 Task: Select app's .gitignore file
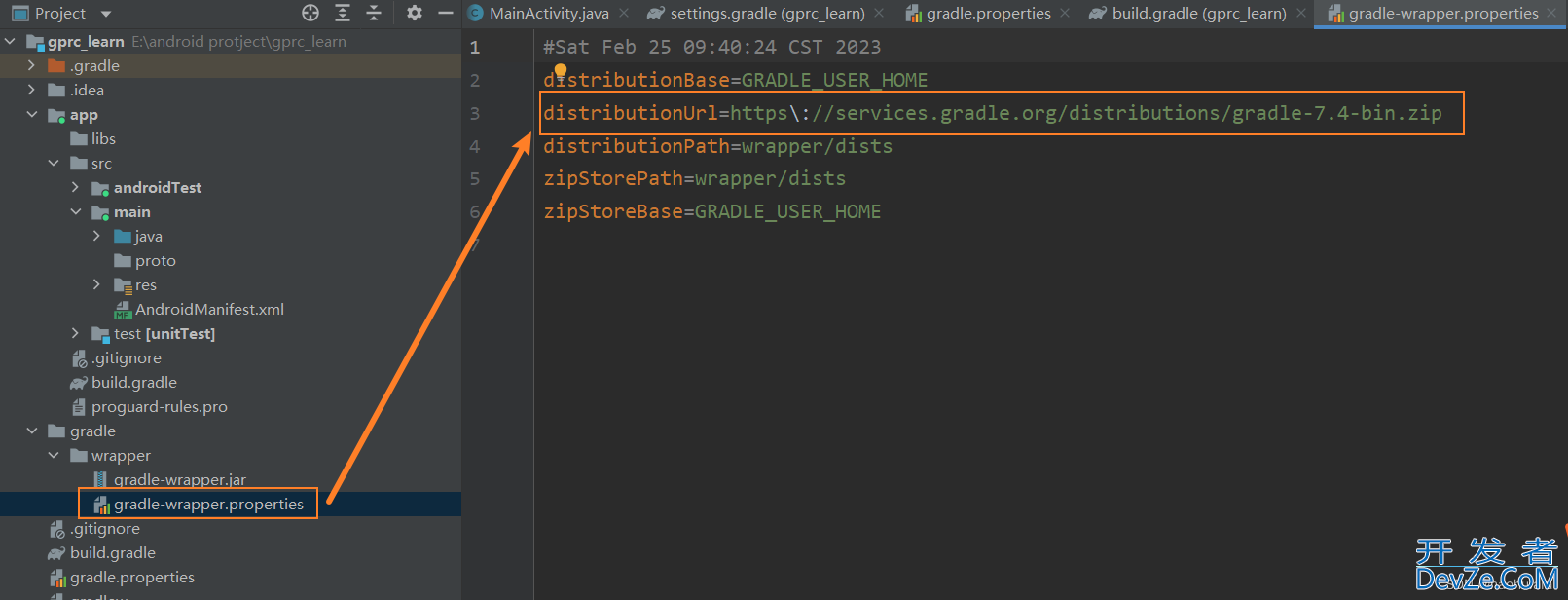click(x=127, y=358)
